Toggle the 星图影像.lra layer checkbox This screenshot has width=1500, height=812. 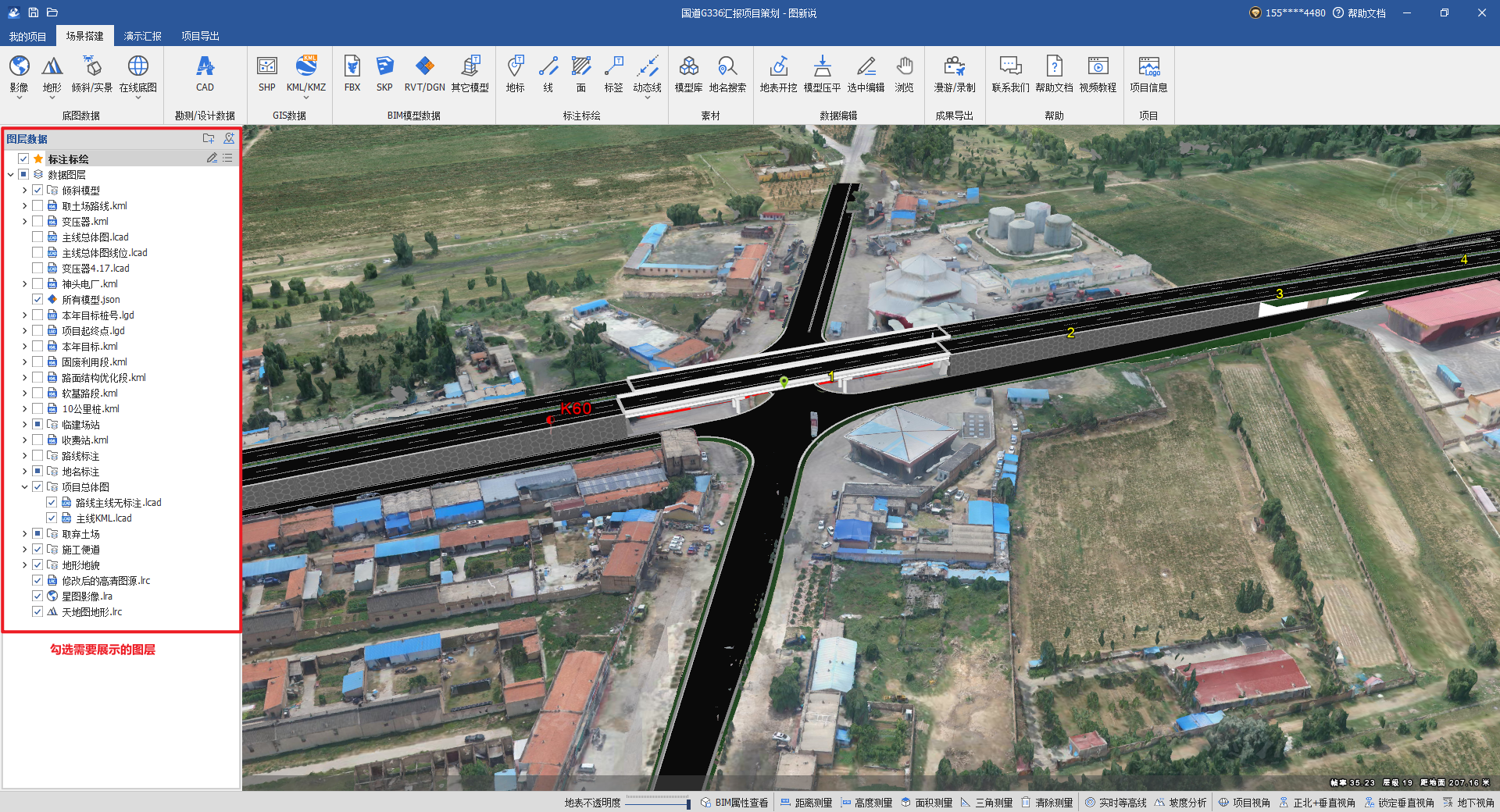click(x=37, y=597)
